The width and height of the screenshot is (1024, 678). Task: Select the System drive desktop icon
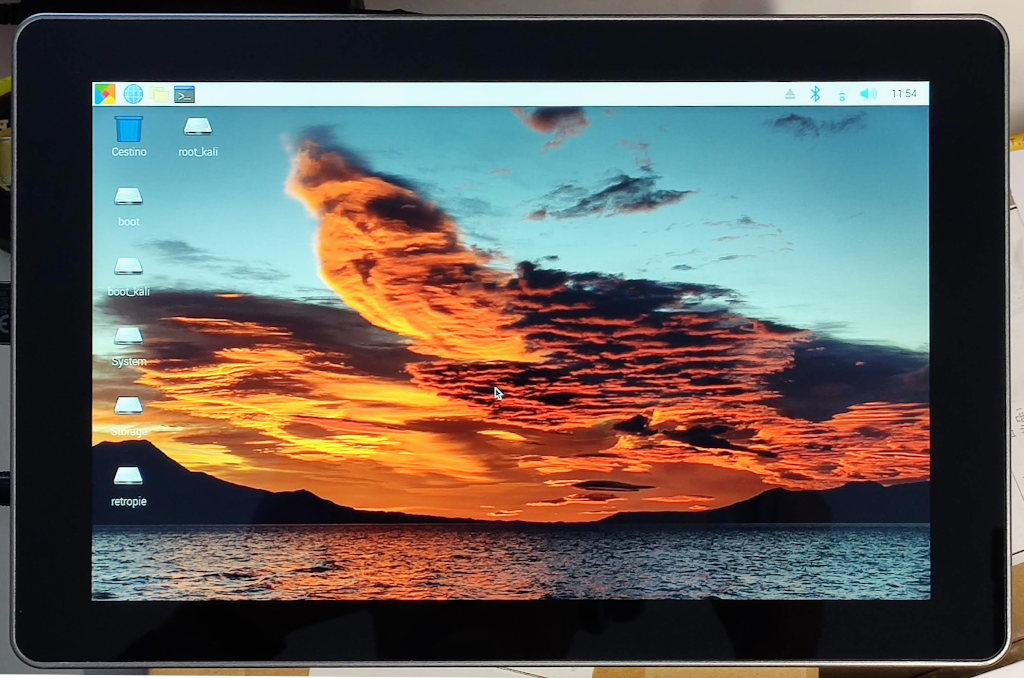(x=129, y=347)
